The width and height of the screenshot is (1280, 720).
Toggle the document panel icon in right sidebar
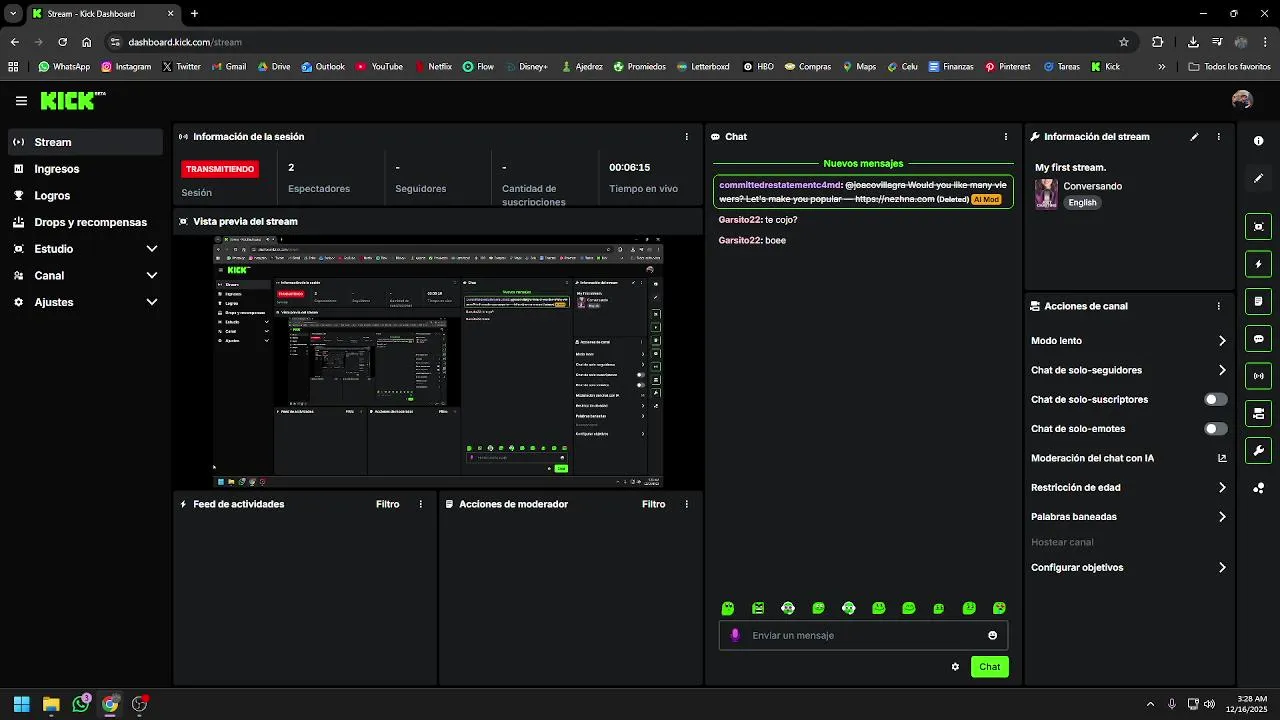tap(1258, 301)
